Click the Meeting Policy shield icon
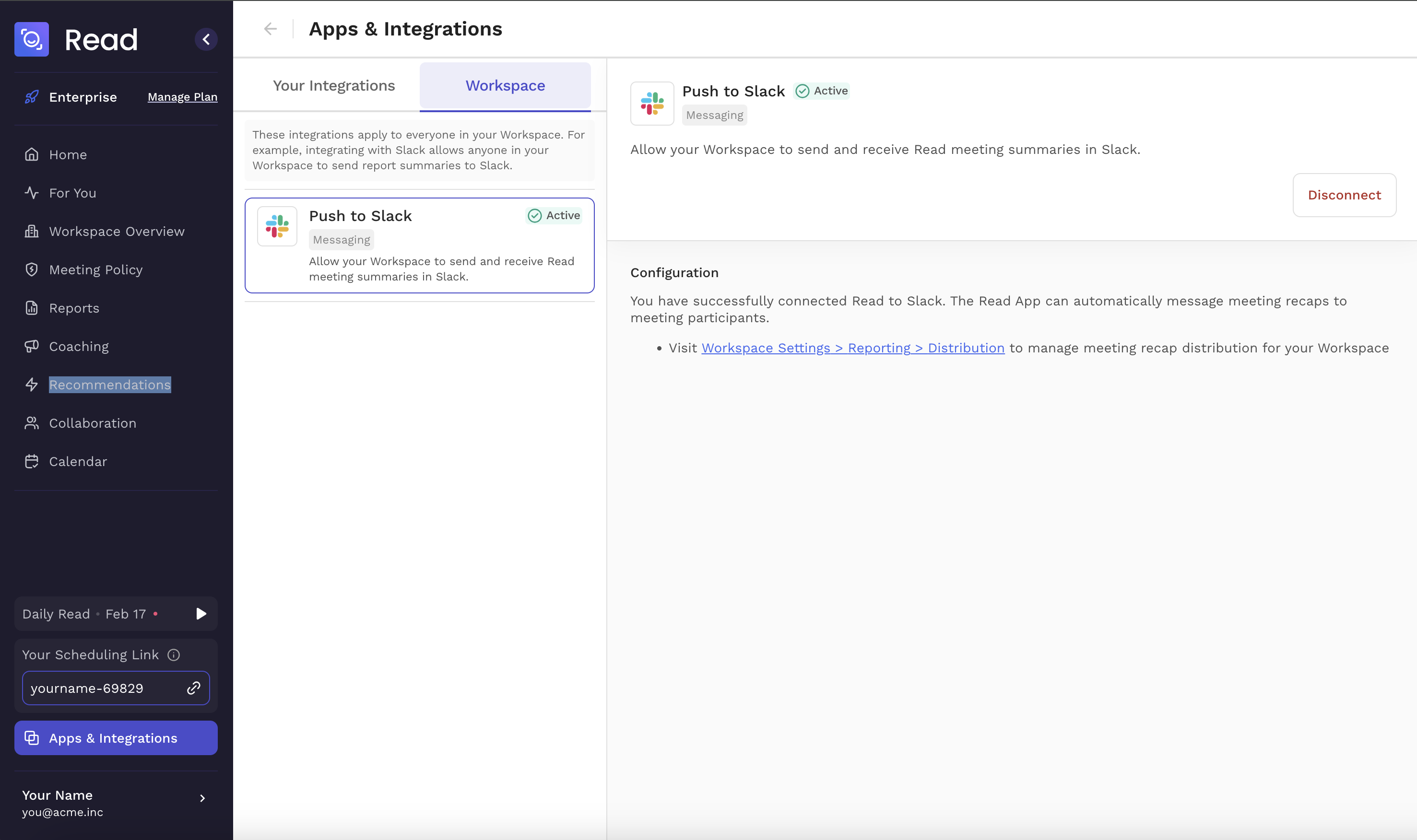 point(32,269)
